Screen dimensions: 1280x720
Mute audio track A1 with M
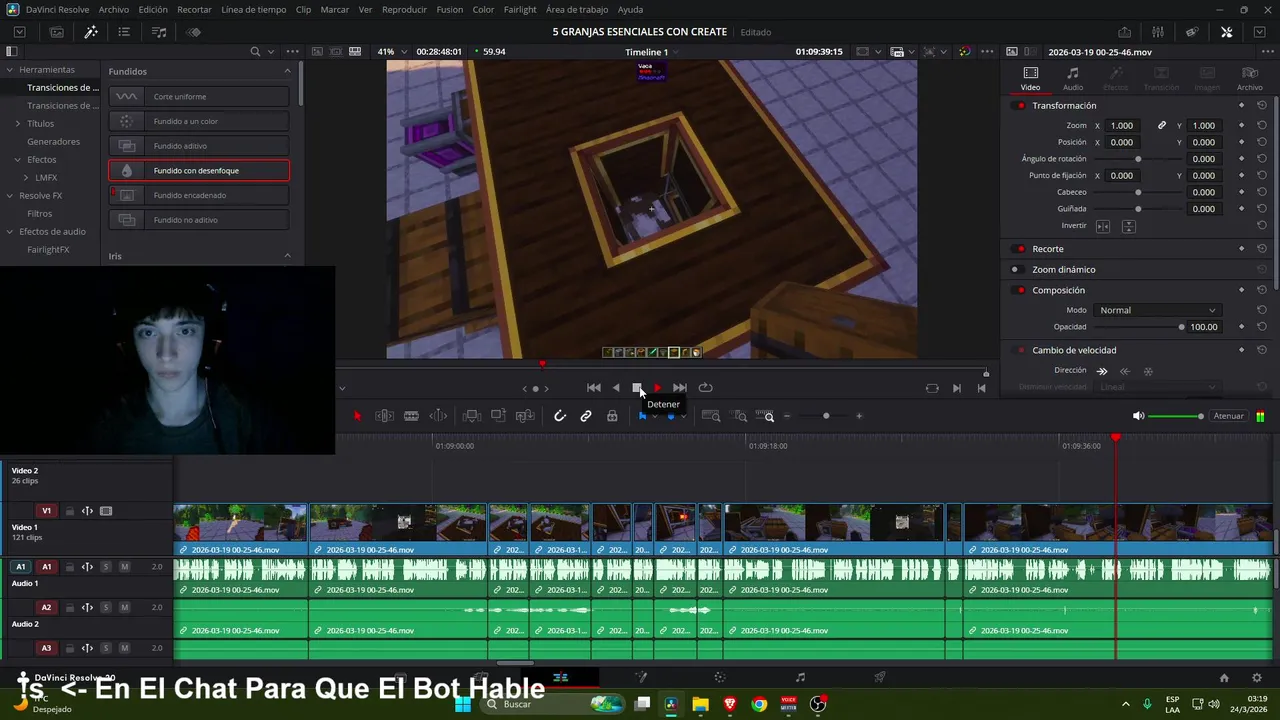coord(124,567)
